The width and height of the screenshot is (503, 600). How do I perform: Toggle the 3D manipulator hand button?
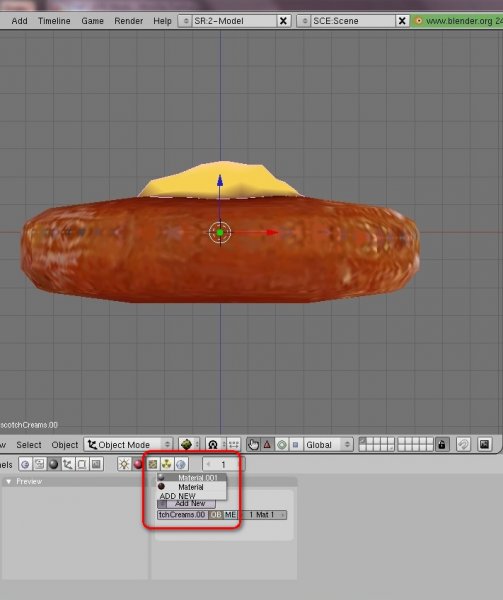[253, 444]
